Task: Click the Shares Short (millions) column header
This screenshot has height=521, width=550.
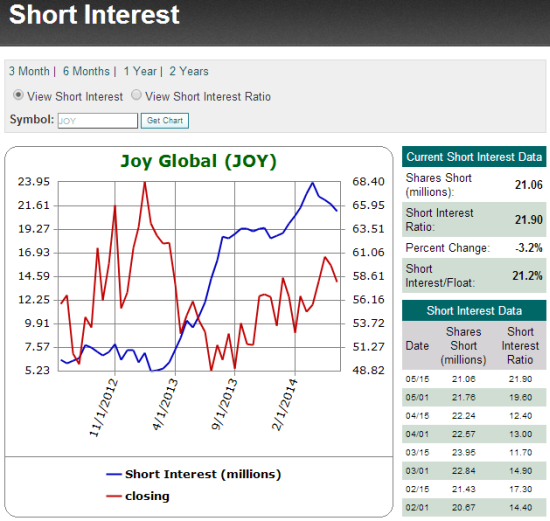Action: [463, 346]
